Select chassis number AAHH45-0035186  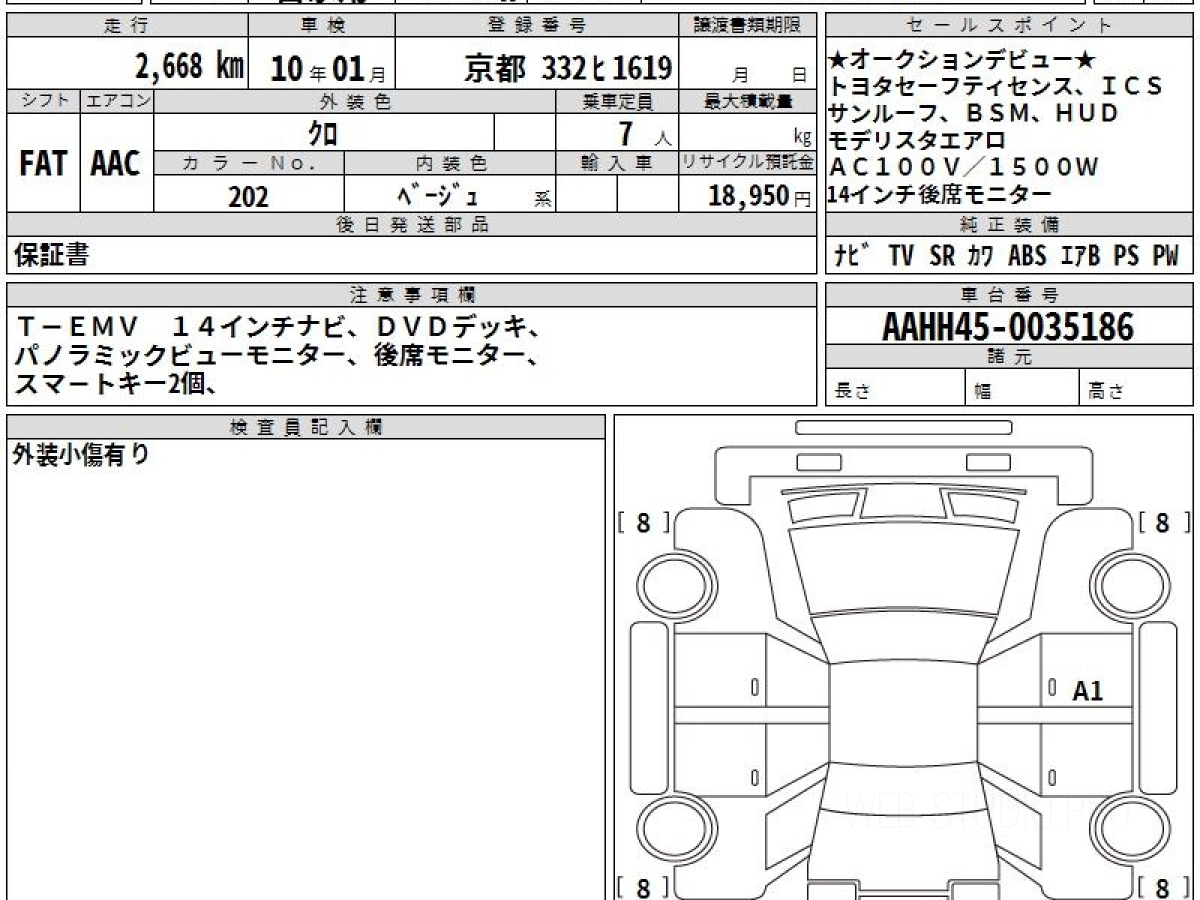(1007, 326)
